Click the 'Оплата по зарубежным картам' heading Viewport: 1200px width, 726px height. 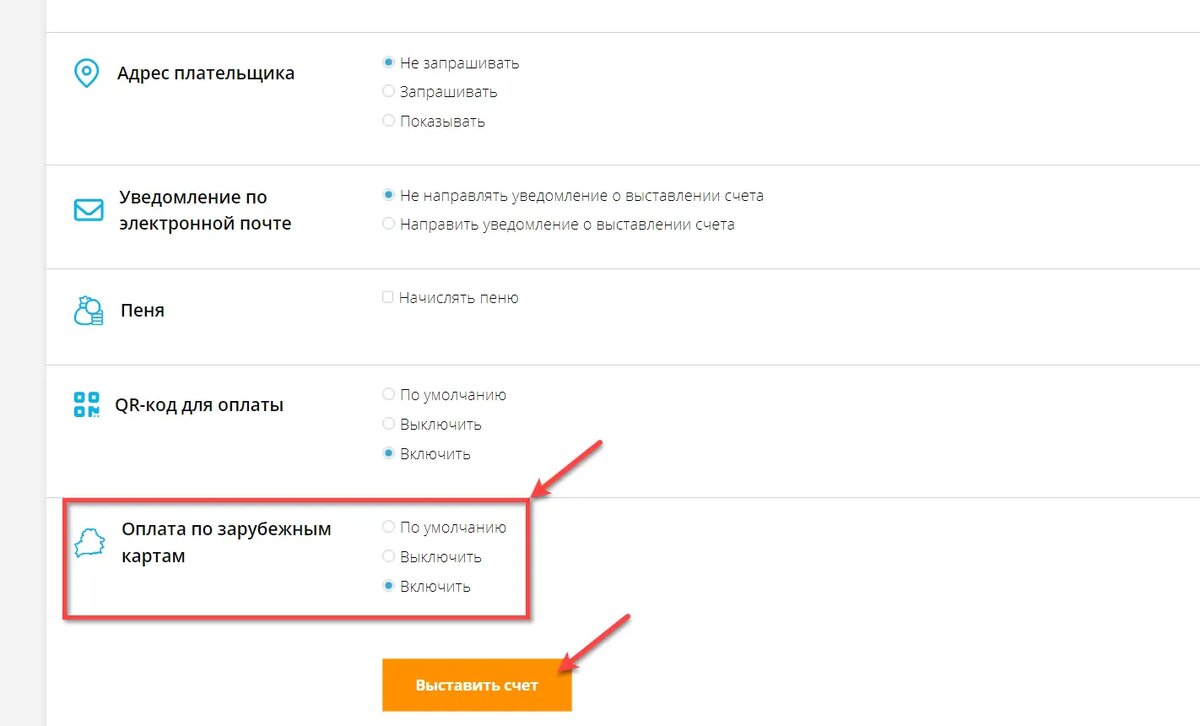[x=226, y=542]
